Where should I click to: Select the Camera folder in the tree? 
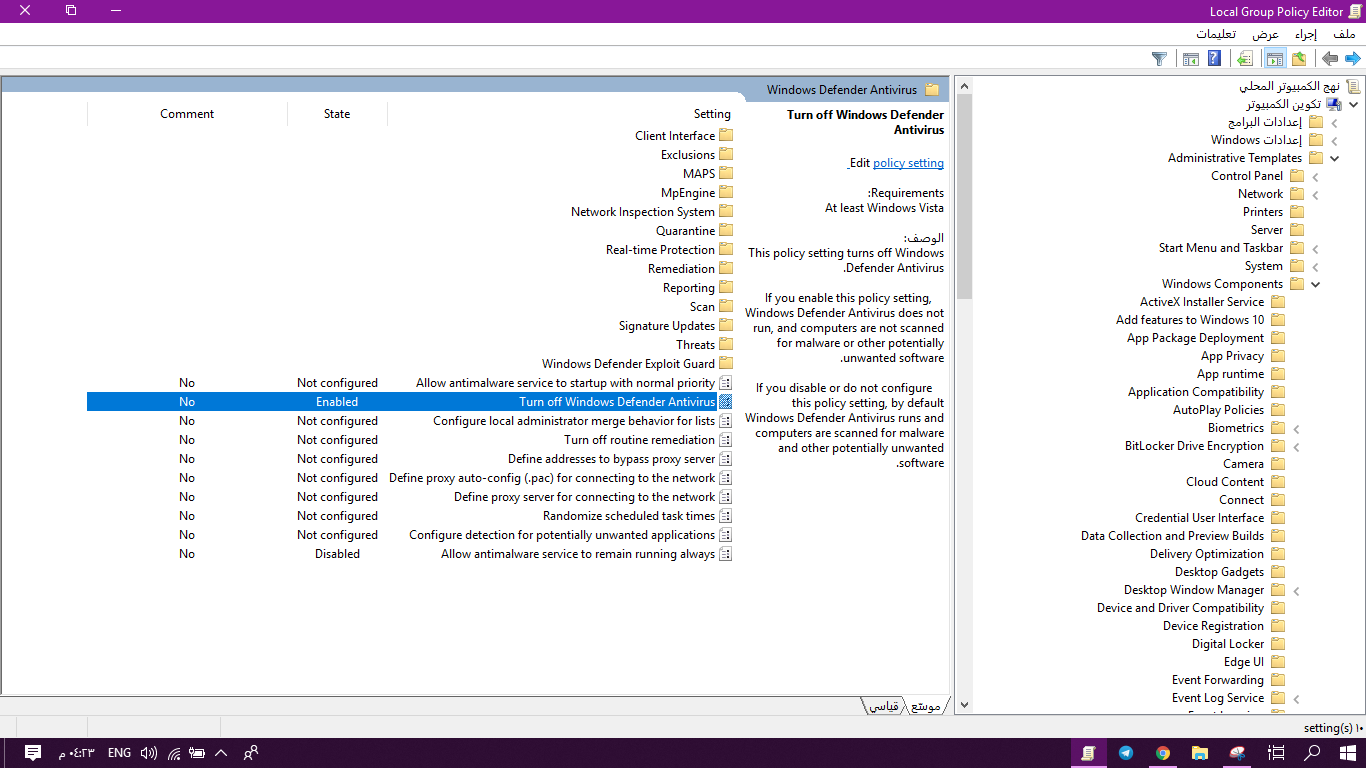1243,464
